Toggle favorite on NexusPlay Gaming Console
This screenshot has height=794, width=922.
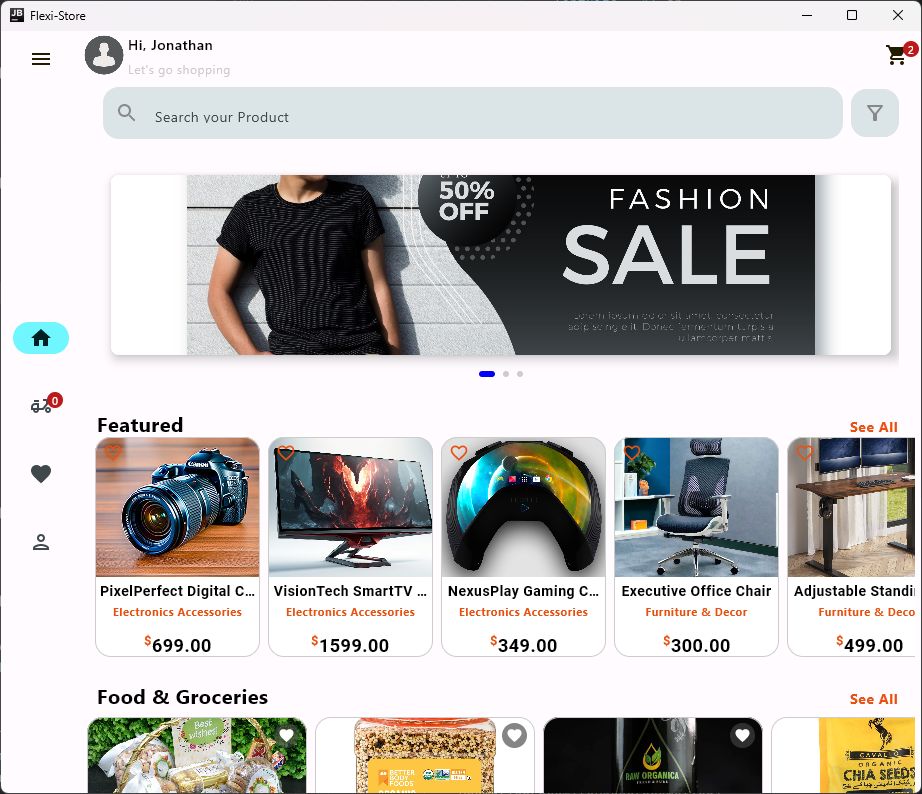pos(459,453)
